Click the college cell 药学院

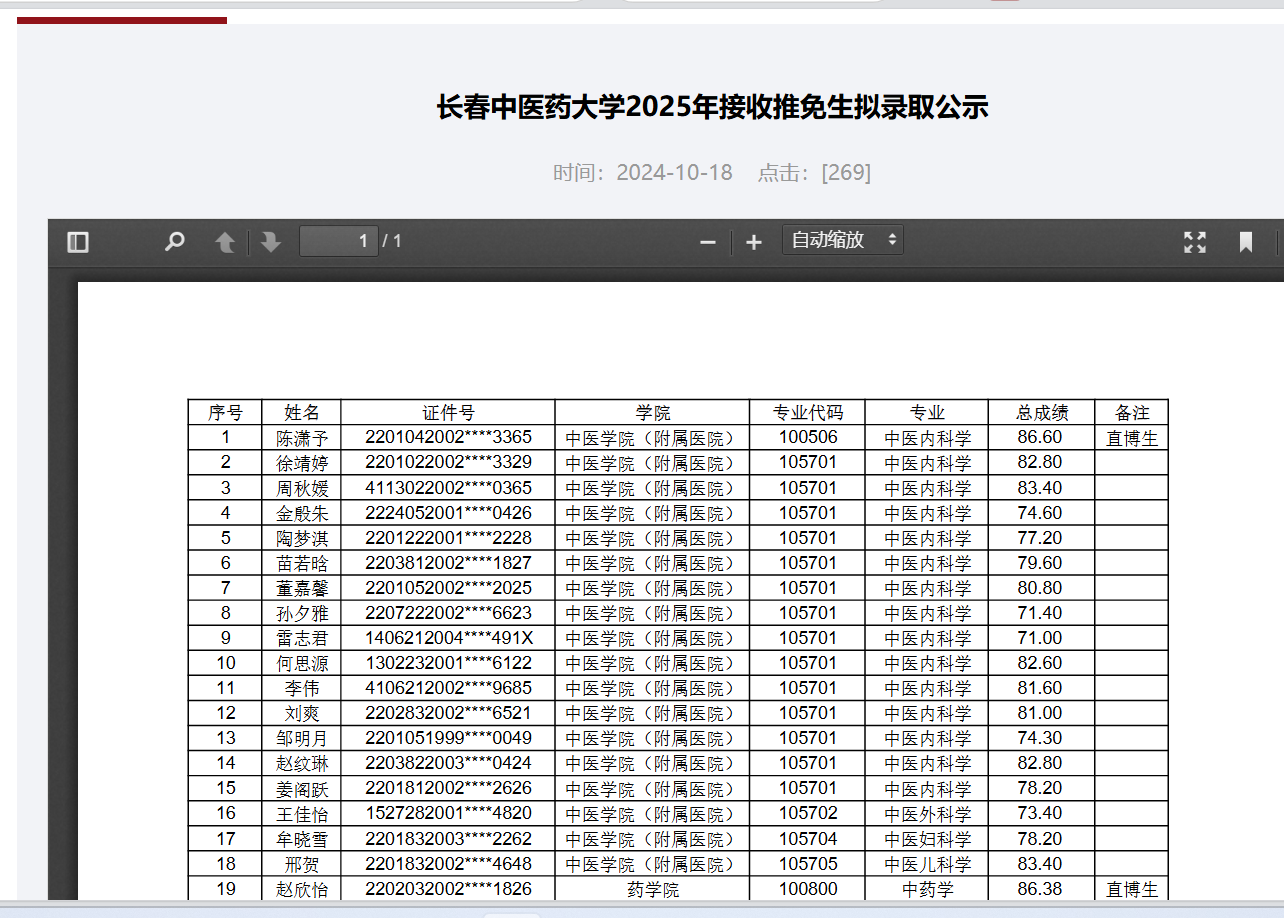[x=653, y=889]
